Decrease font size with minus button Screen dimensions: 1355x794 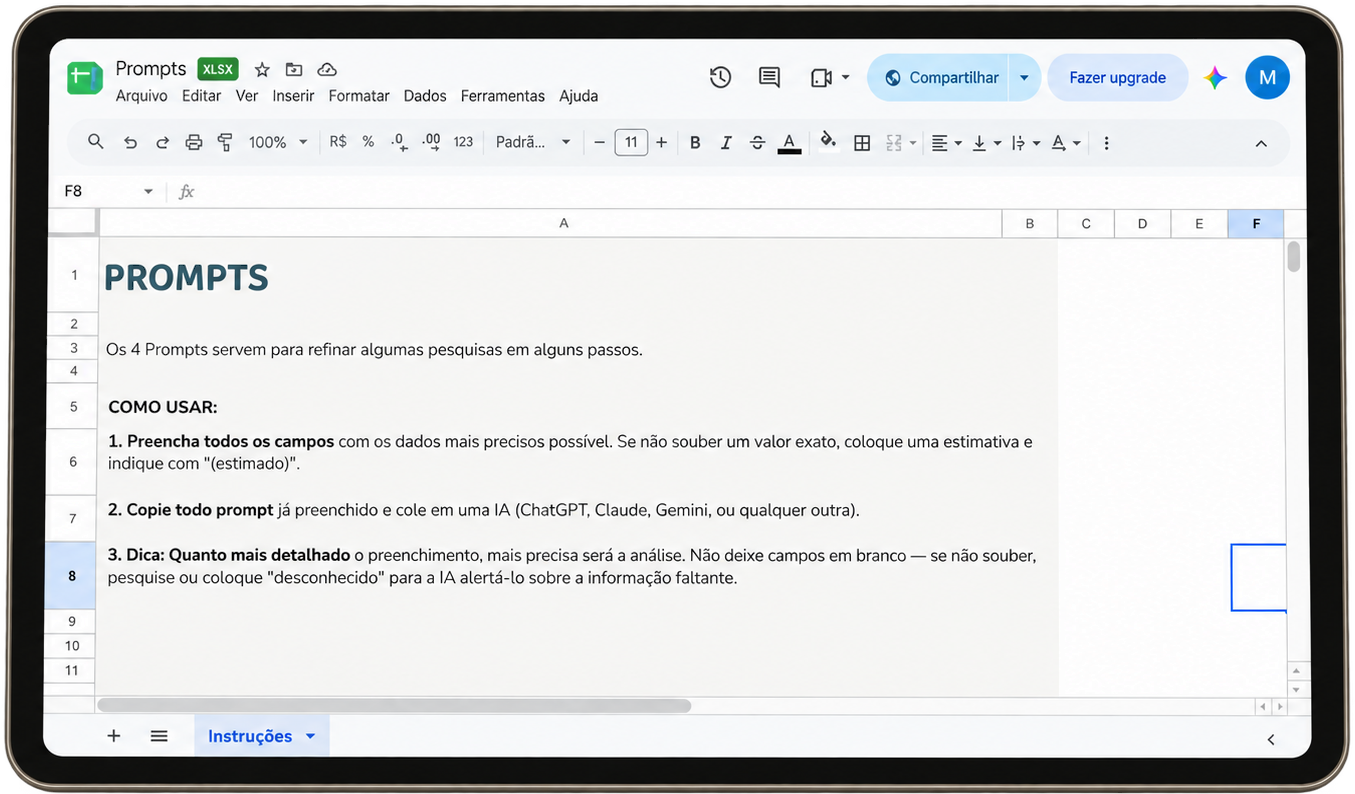599,143
